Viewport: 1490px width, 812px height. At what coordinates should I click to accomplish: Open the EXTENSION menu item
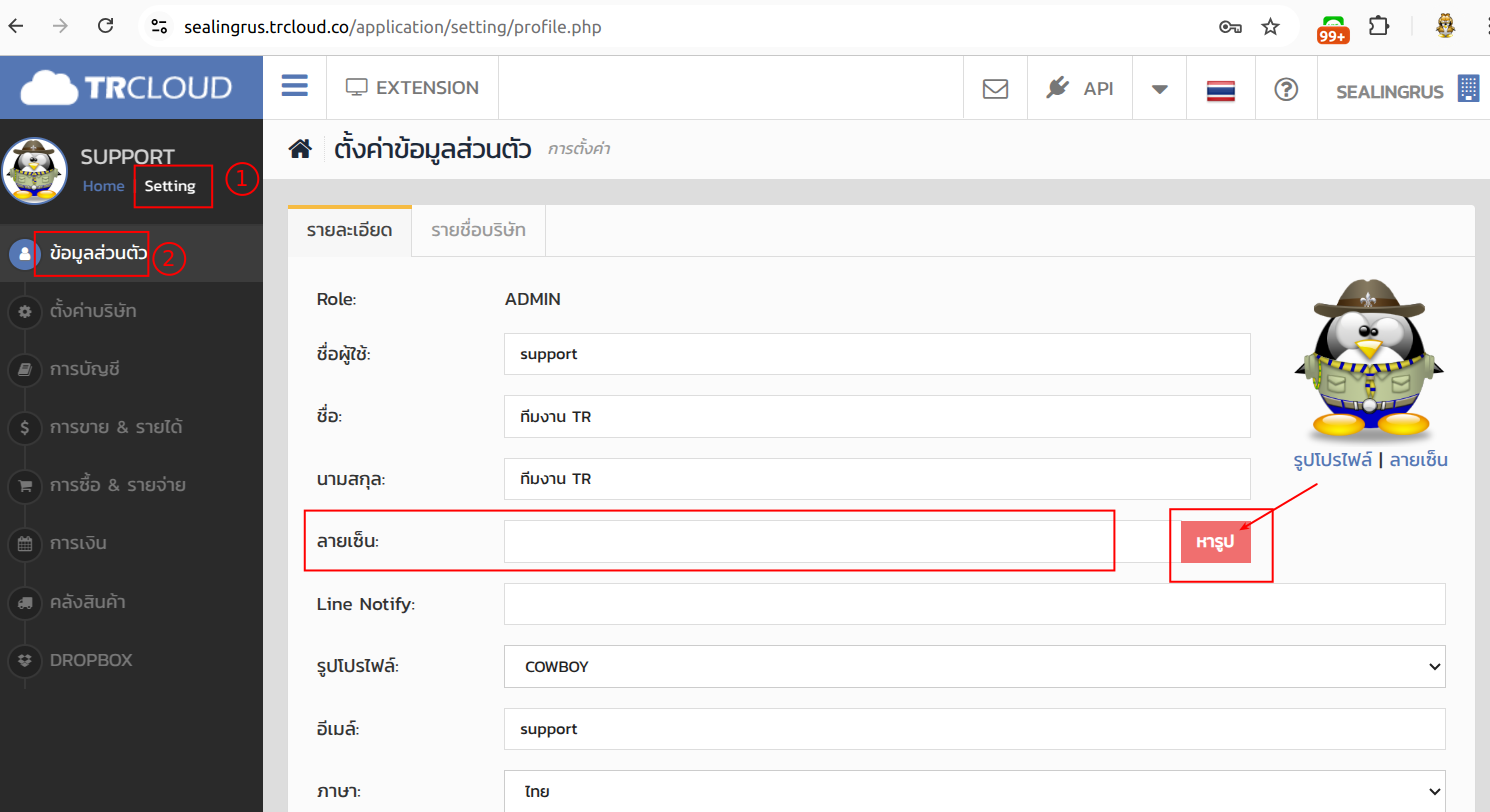[x=412, y=88]
